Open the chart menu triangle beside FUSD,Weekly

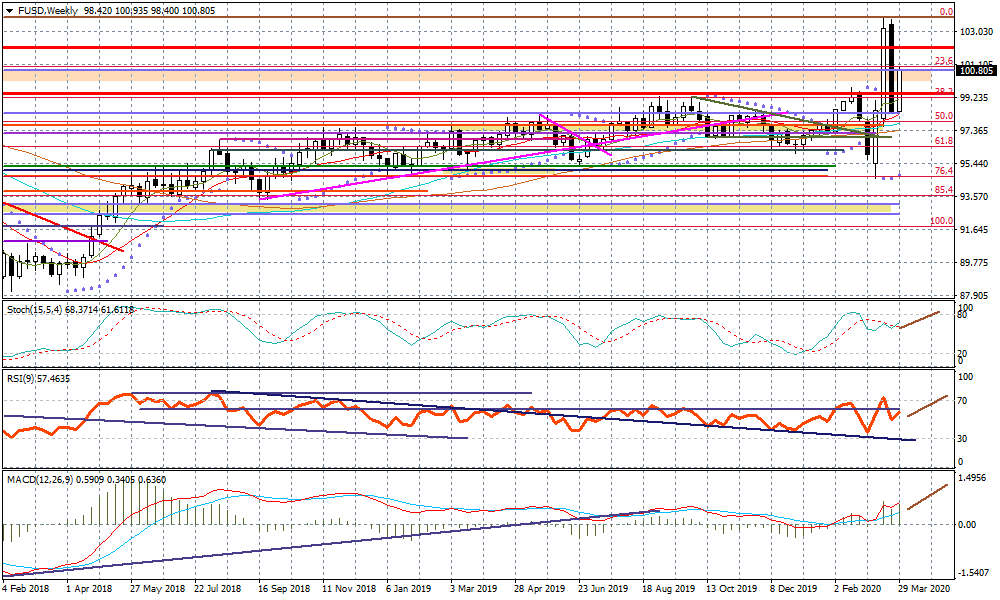(10, 11)
